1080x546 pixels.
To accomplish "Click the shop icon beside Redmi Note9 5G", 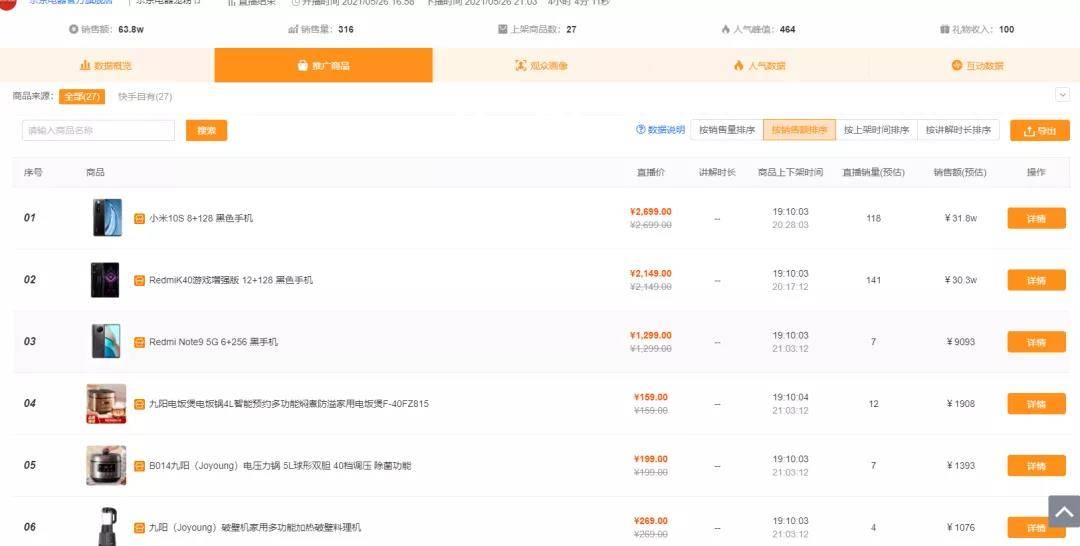I will pyautogui.click(x=139, y=342).
